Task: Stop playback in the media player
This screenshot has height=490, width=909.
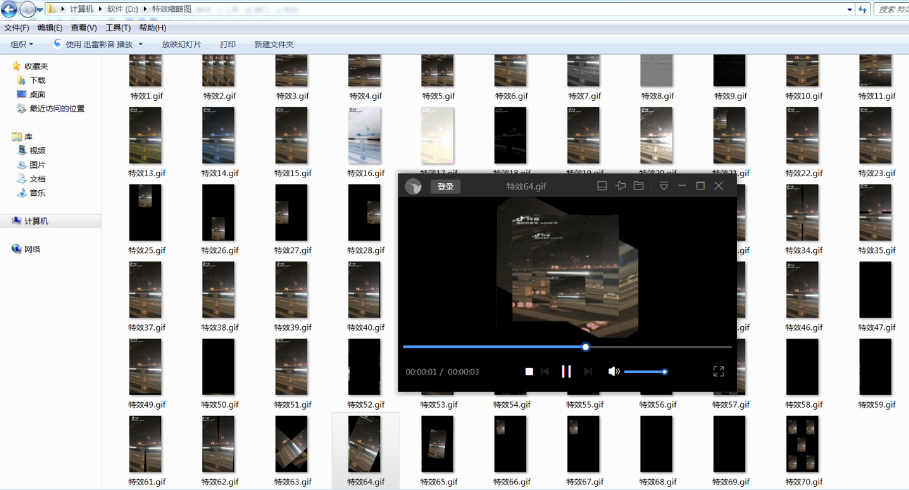Action: [x=529, y=371]
